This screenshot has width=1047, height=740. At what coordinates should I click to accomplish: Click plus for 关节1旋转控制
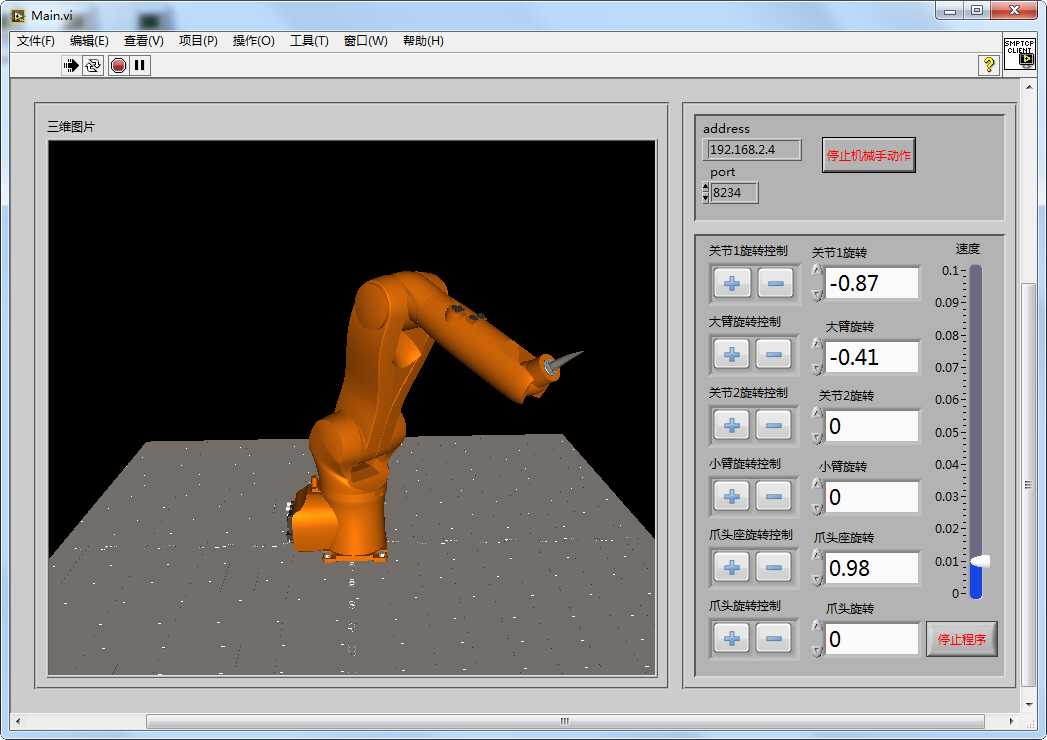coord(732,283)
